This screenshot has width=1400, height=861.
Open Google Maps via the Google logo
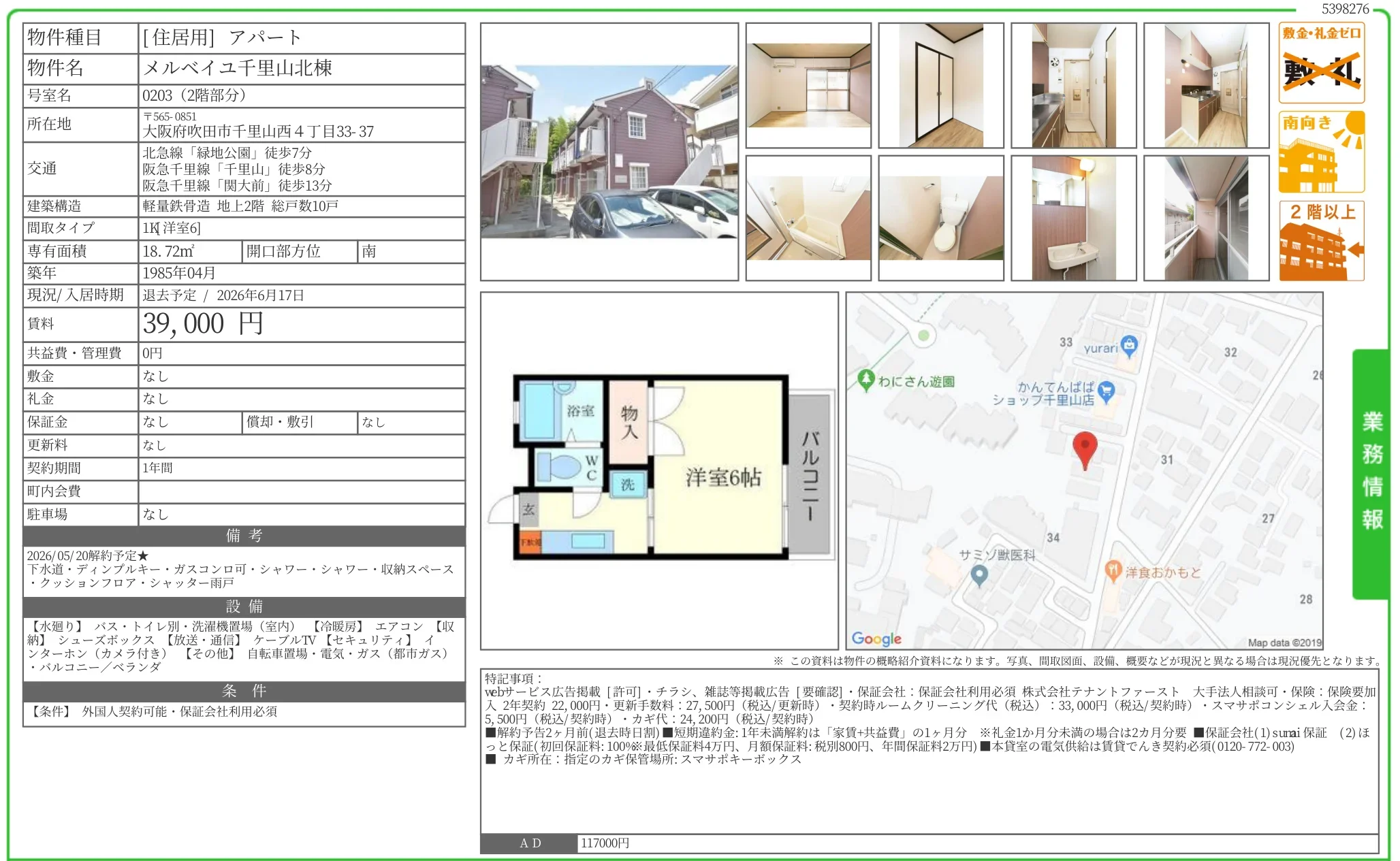875,638
